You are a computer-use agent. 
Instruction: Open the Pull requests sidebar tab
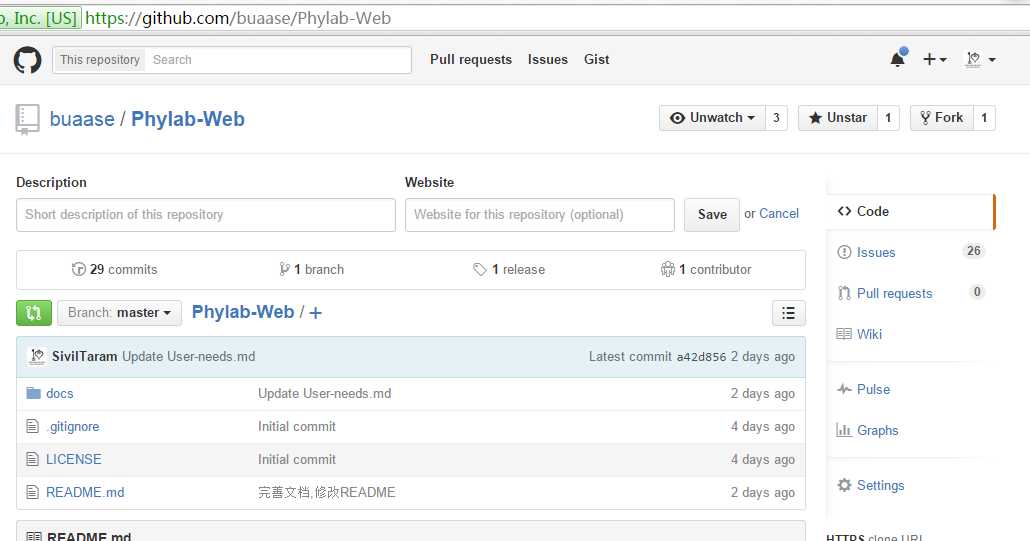[x=910, y=293]
